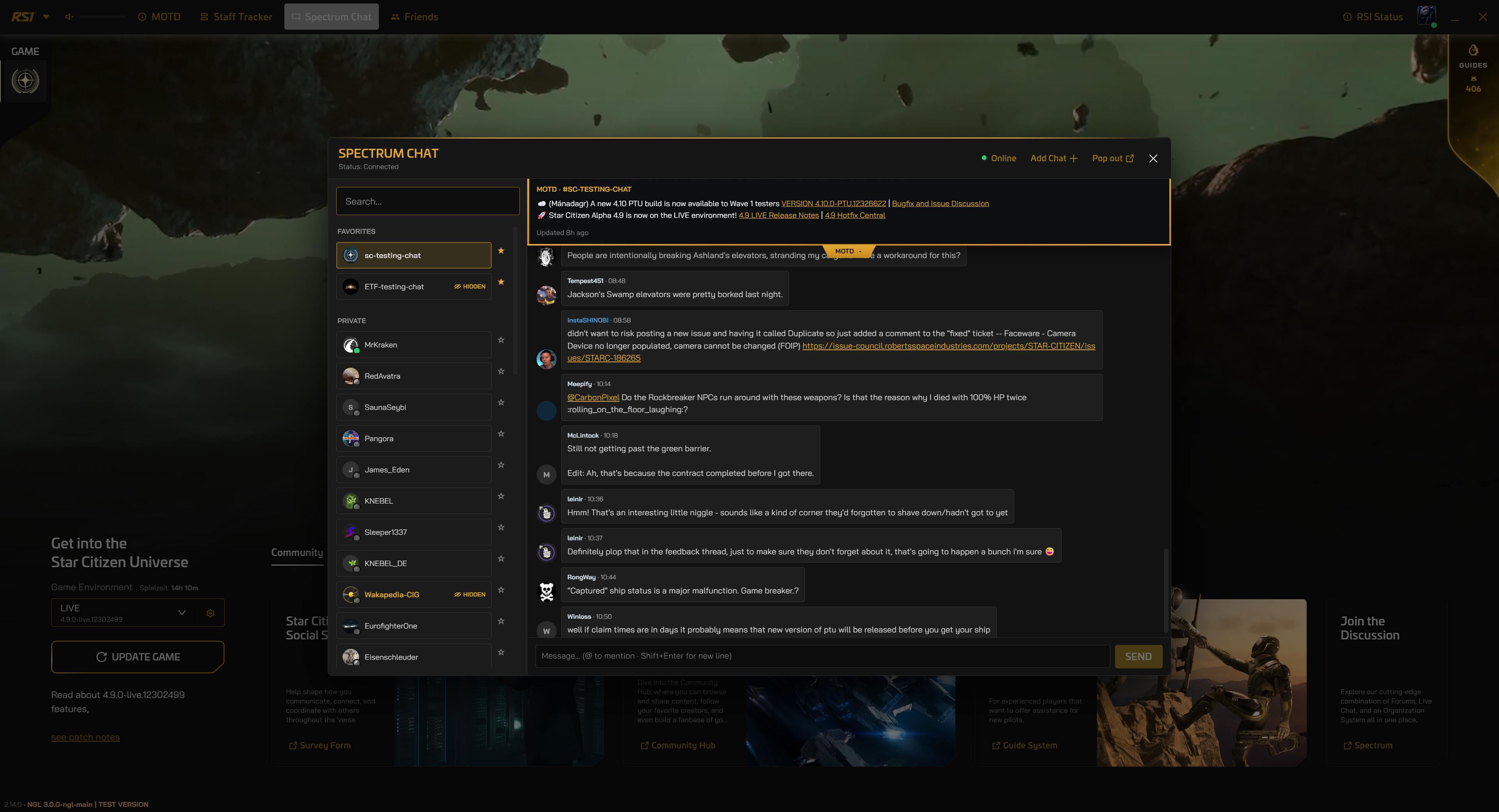Open Bugfix and Issue Discussion link
Viewport: 1499px width, 812px height.
[x=940, y=203]
